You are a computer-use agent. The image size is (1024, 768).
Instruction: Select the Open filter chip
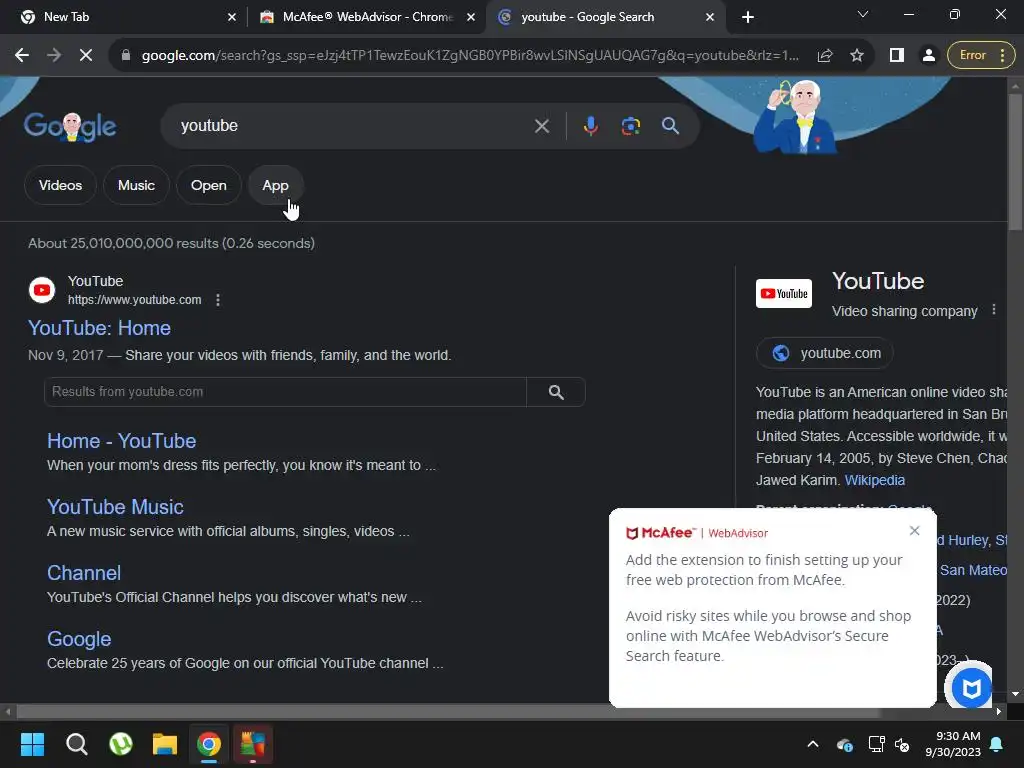coord(208,185)
